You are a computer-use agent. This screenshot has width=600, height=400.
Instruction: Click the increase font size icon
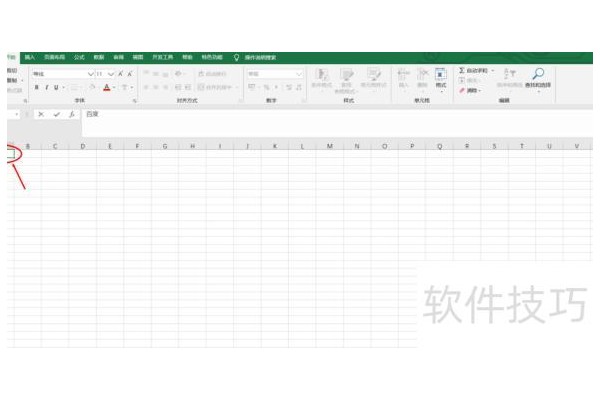click(121, 73)
